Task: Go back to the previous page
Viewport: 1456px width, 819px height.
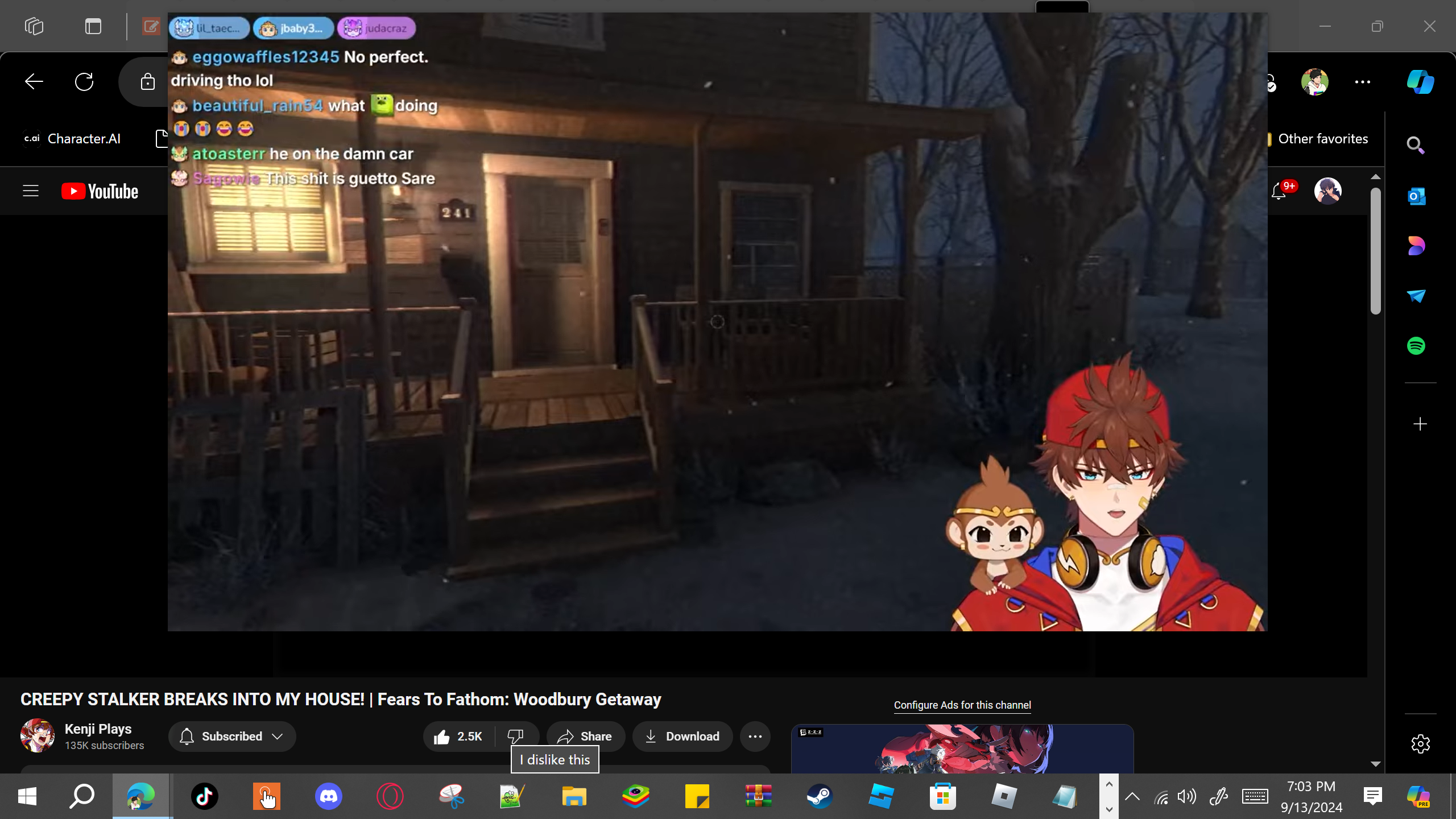Action: 34,82
